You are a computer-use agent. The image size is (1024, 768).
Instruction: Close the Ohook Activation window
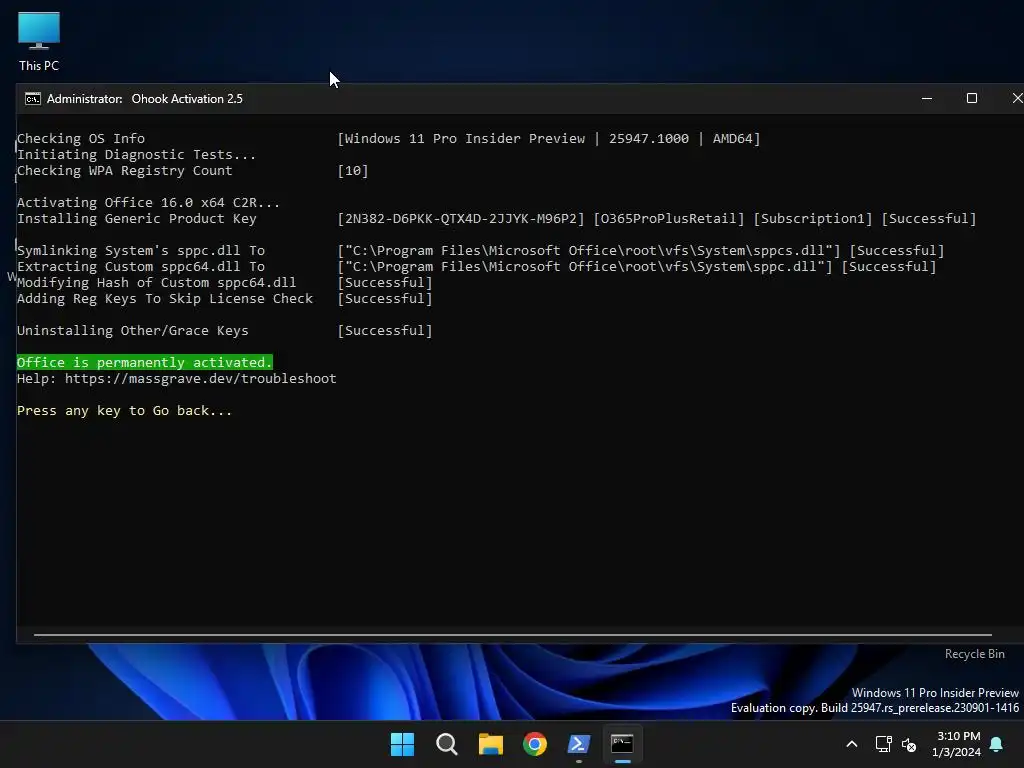[x=1016, y=99]
